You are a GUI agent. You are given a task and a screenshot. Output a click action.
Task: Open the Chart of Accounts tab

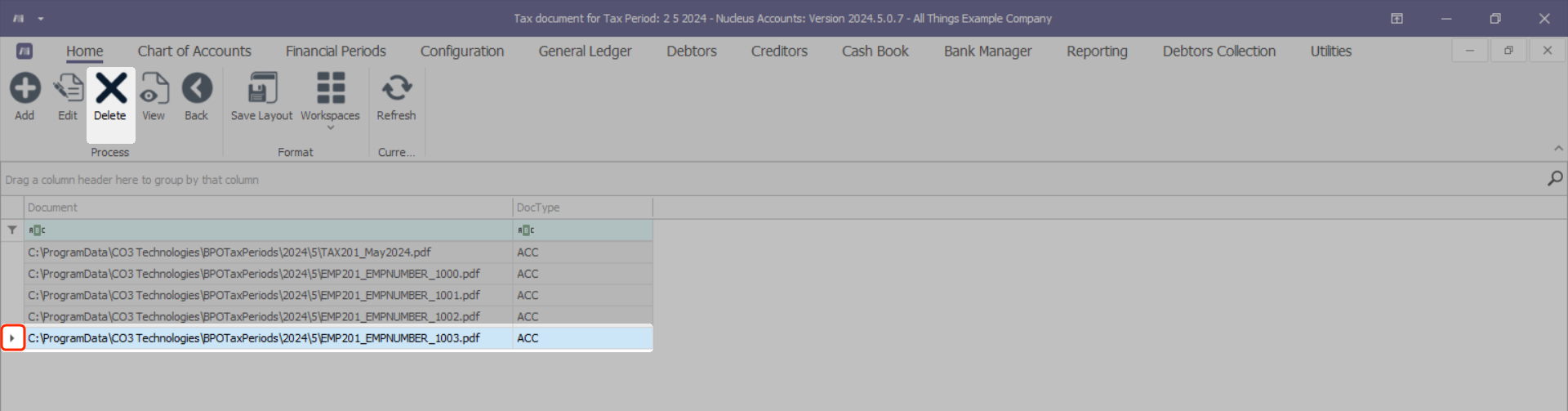pos(194,51)
